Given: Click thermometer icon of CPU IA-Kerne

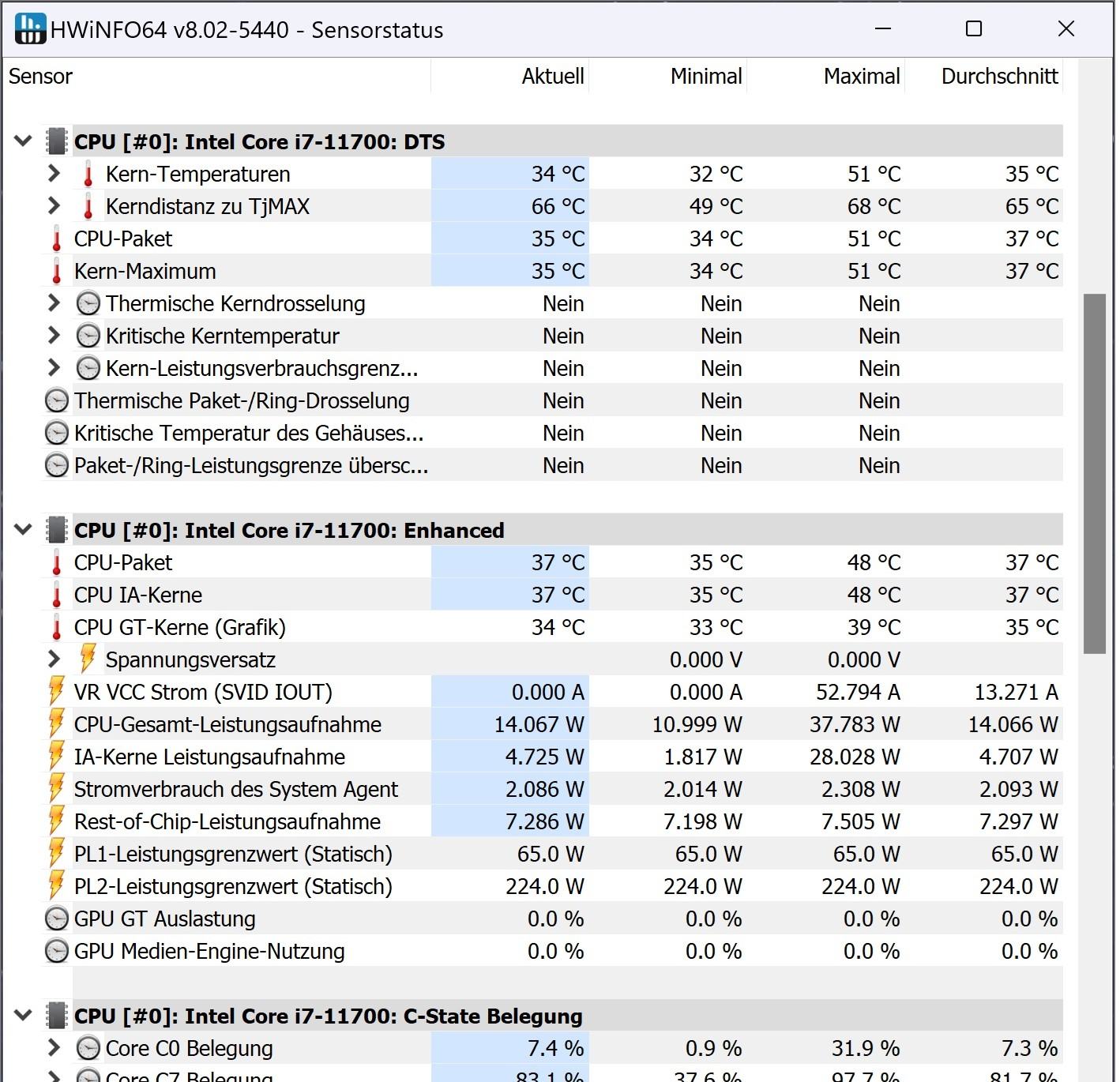Looking at the screenshot, I should [x=57, y=595].
